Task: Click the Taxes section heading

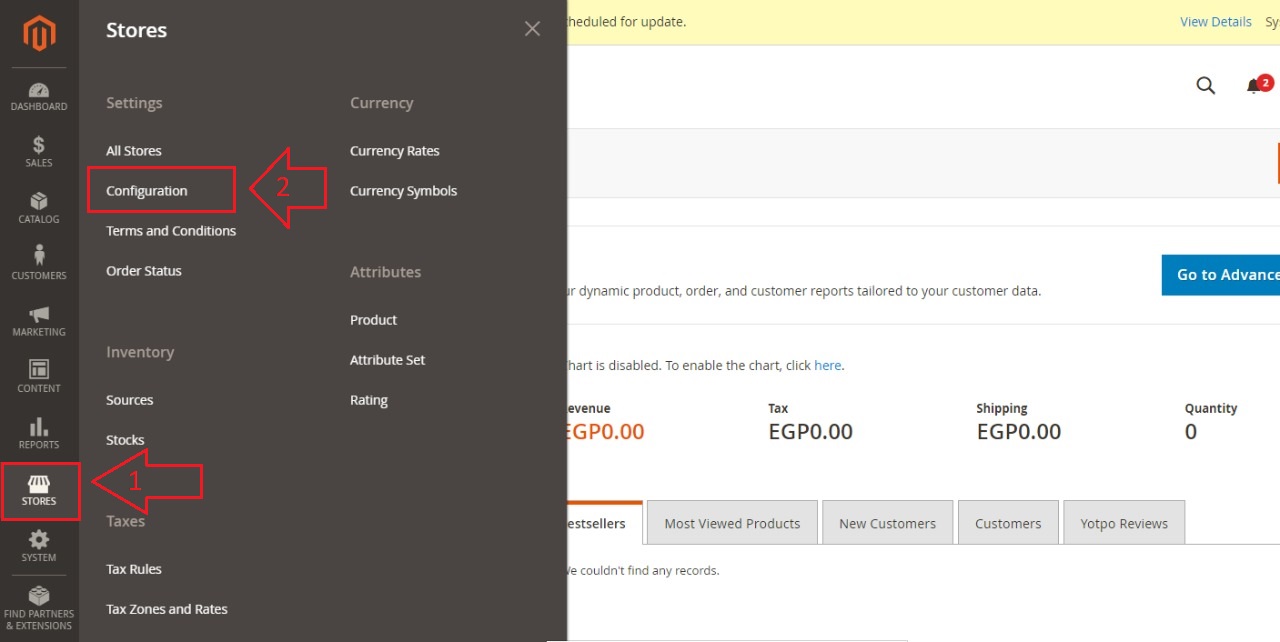Action: click(x=126, y=521)
